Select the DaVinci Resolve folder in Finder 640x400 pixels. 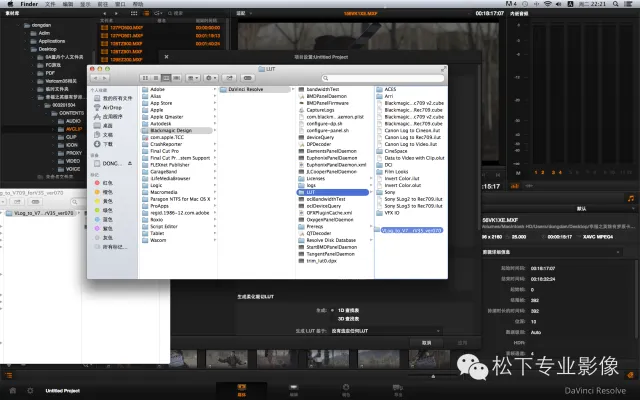tap(256, 89)
